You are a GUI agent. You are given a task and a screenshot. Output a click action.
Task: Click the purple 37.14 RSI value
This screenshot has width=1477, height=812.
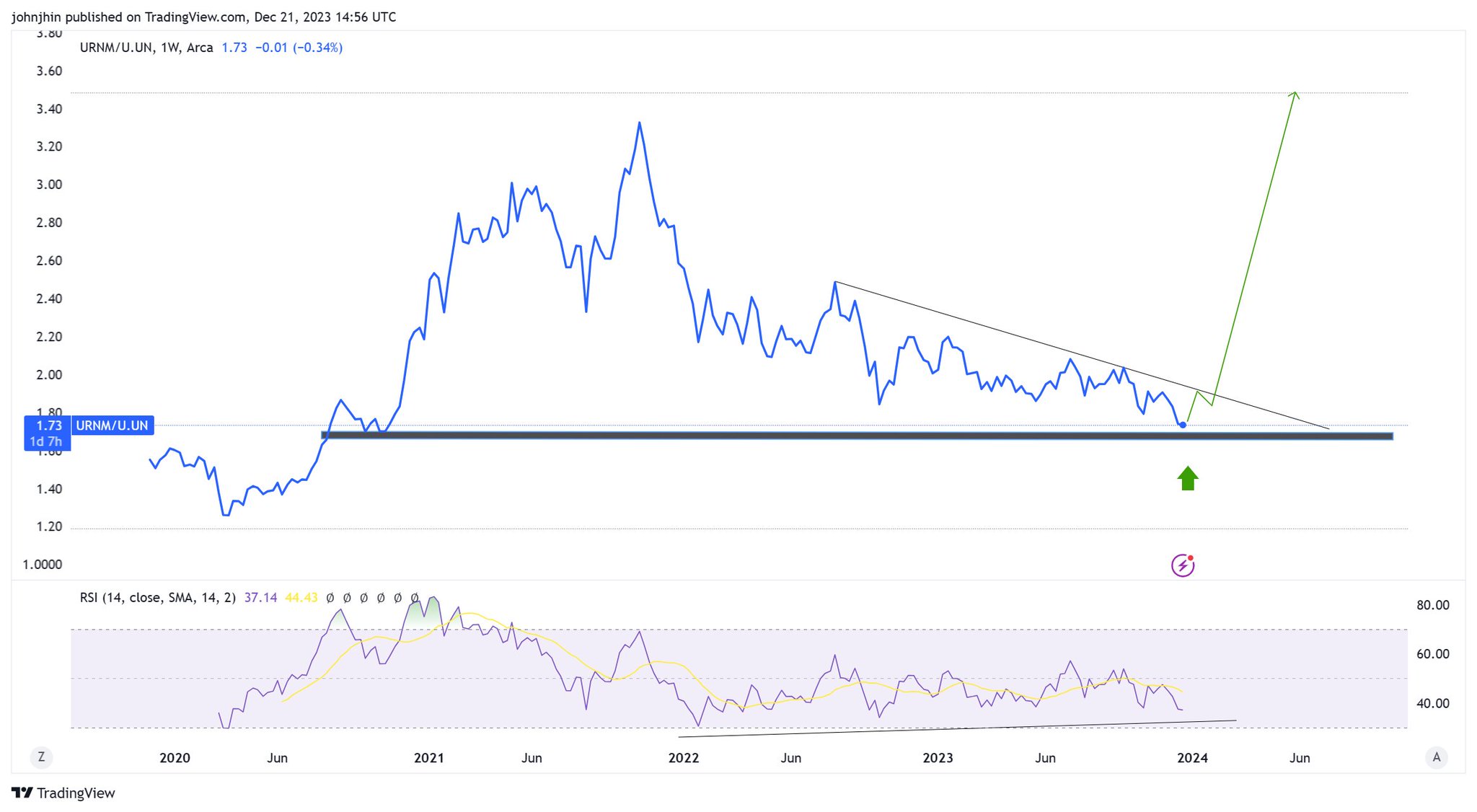coord(260,598)
